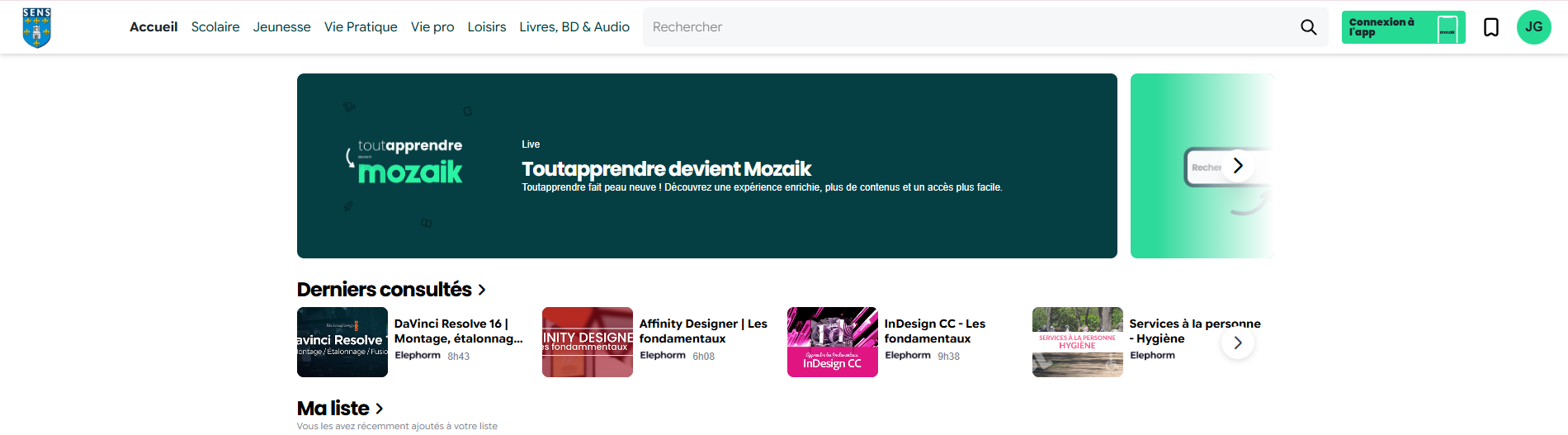Advance the banner carousel with next arrow
The height and width of the screenshot is (435, 1568).
point(1237,166)
